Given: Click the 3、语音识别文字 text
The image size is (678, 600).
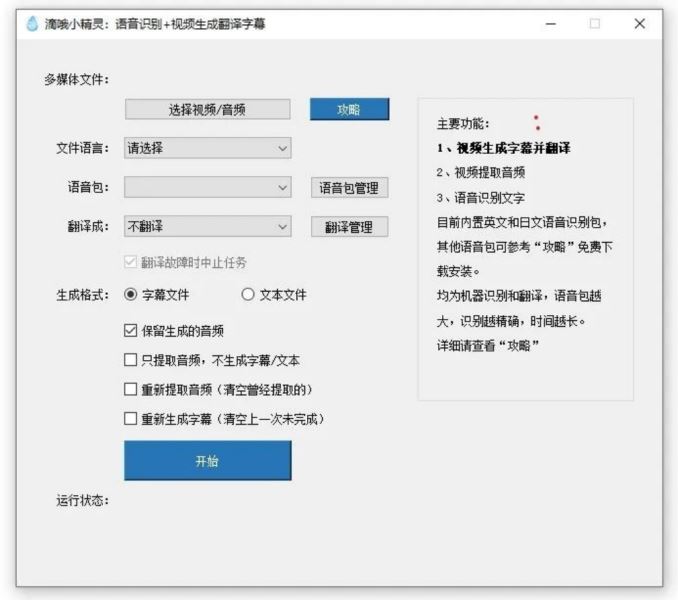Looking at the screenshot, I should [481, 198].
